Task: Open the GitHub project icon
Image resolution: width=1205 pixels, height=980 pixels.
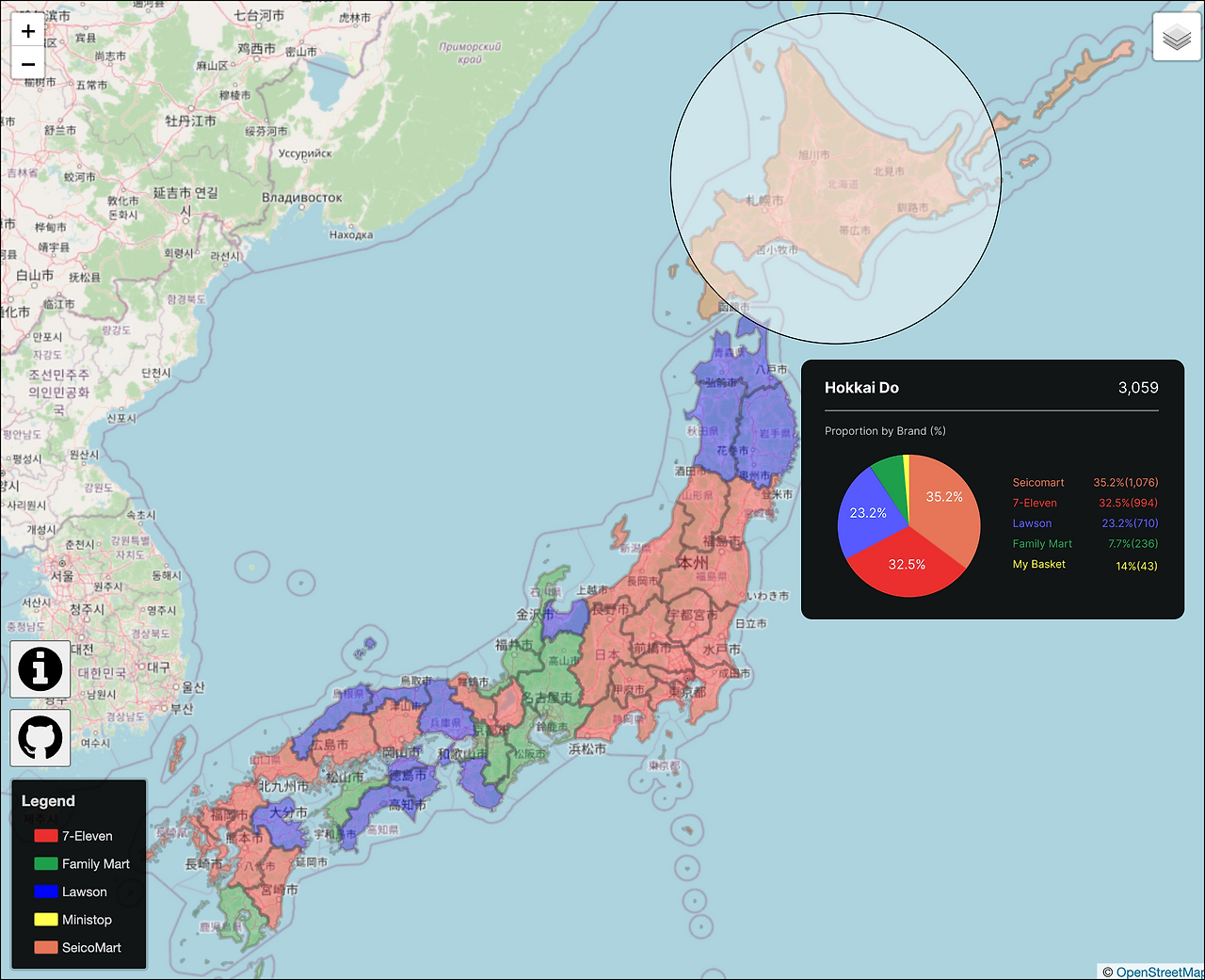Action: click(x=40, y=737)
